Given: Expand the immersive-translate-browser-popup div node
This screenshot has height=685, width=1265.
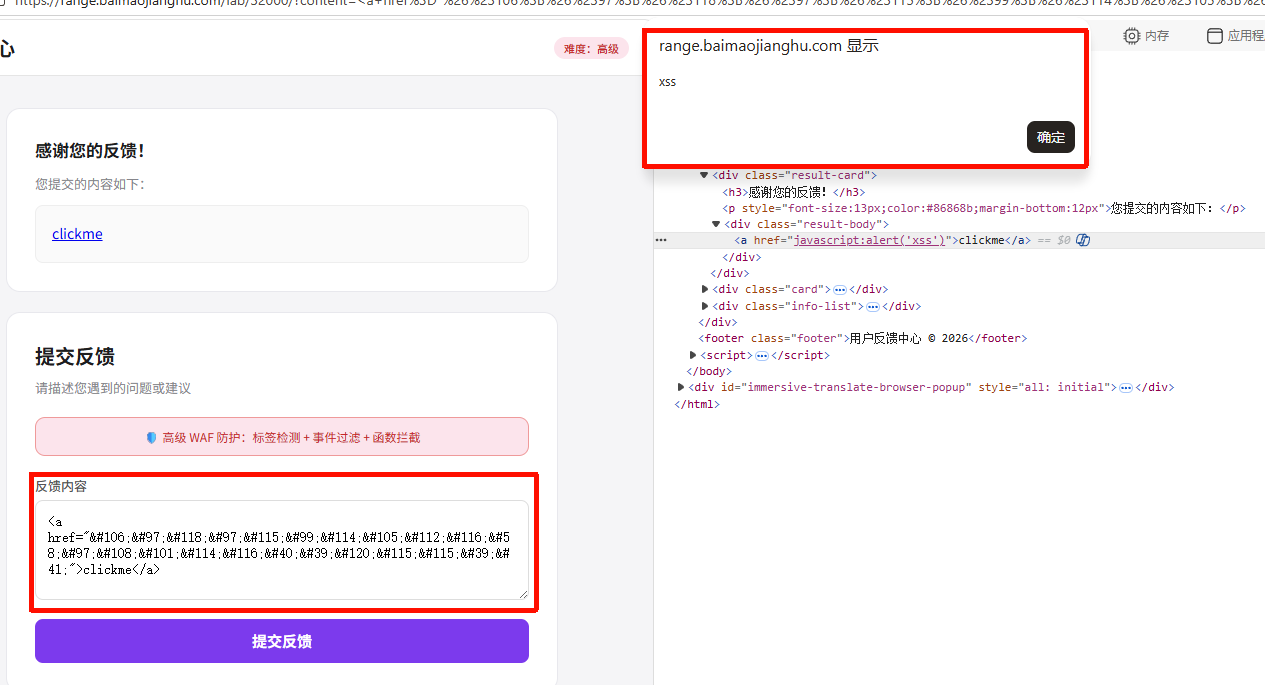Looking at the screenshot, I should [x=682, y=387].
